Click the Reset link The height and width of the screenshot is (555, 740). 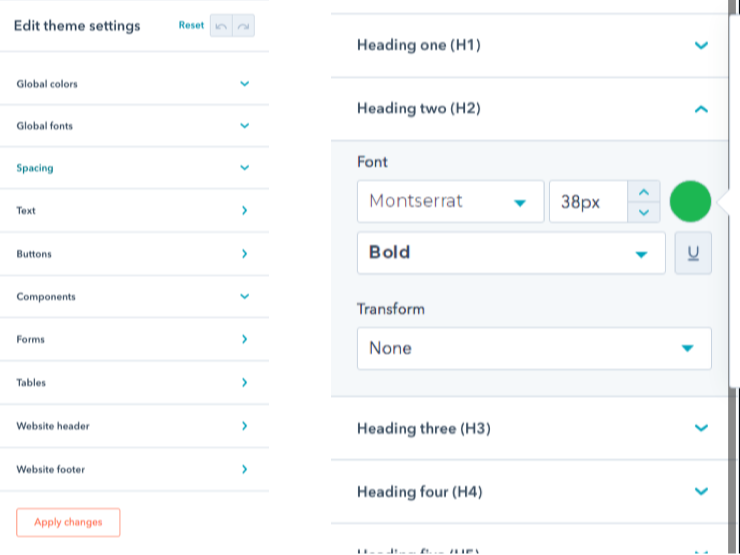(x=191, y=25)
